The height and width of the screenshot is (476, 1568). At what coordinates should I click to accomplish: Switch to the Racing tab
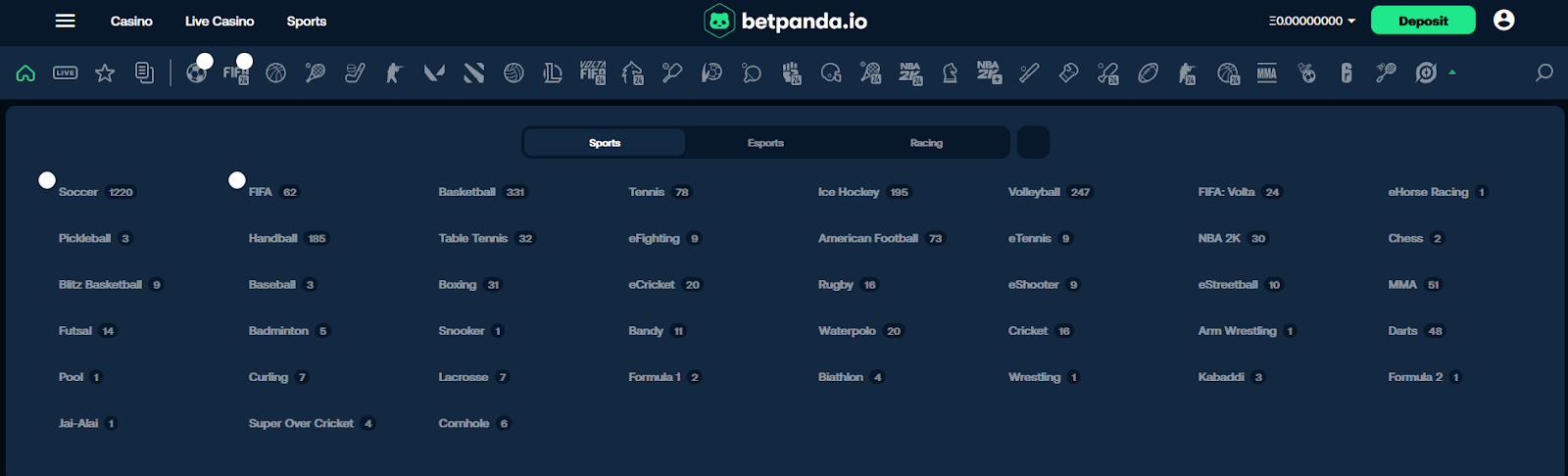coord(926,143)
